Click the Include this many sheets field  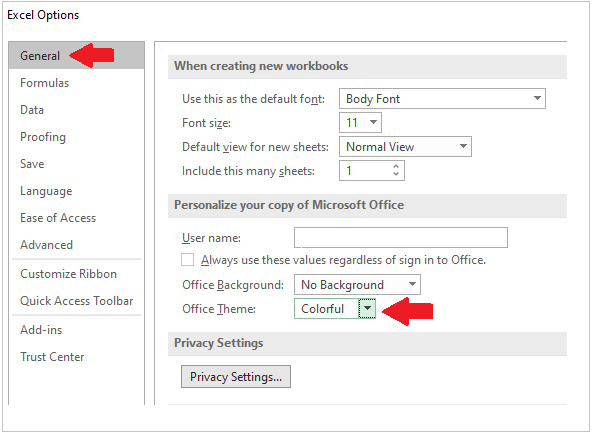[x=372, y=171]
